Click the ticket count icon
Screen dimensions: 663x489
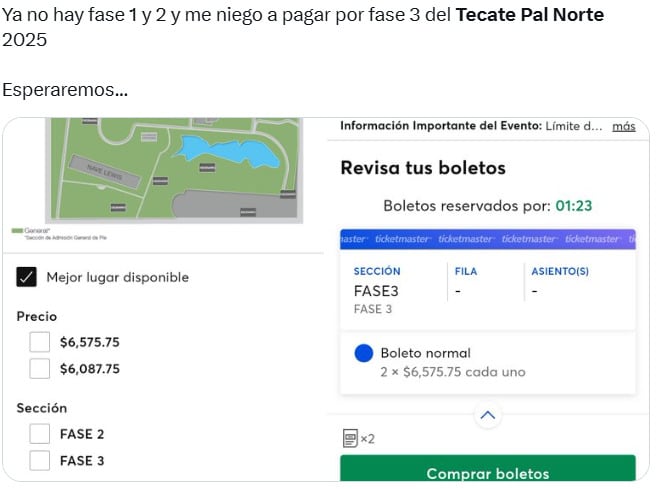click(351, 438)
